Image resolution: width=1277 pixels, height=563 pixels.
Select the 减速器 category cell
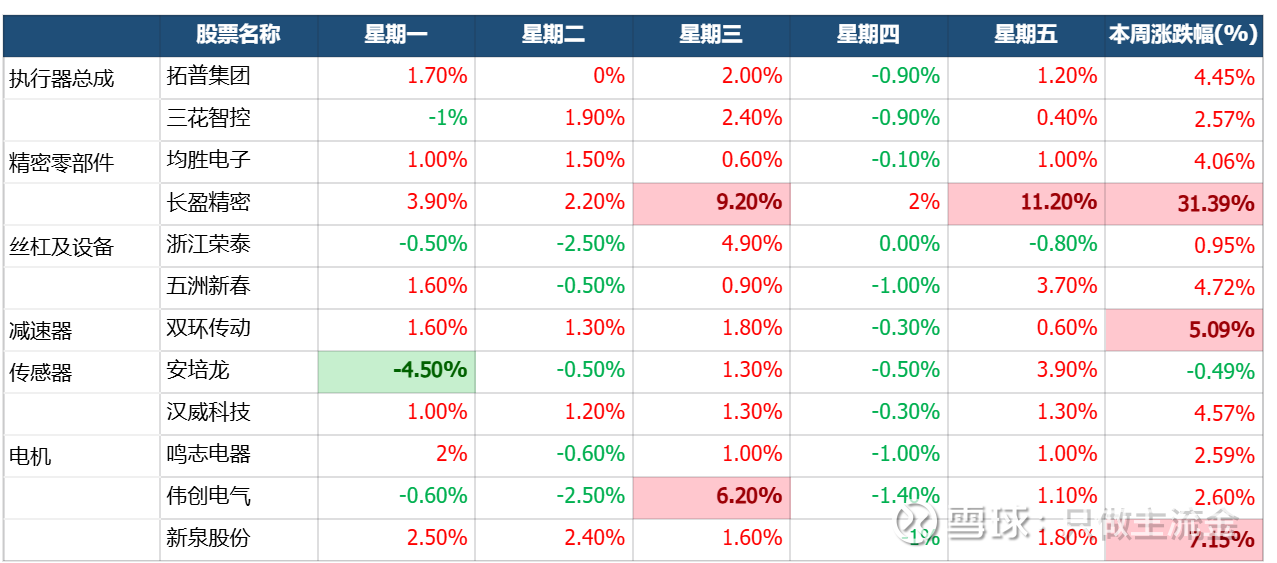pyautogui.click(x=41, y=330)
